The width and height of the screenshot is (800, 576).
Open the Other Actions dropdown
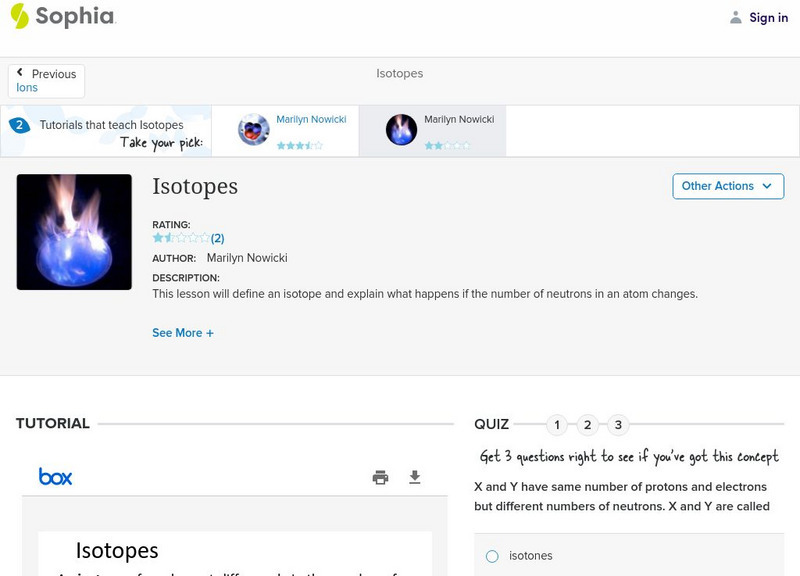click(x=727, y=186)
